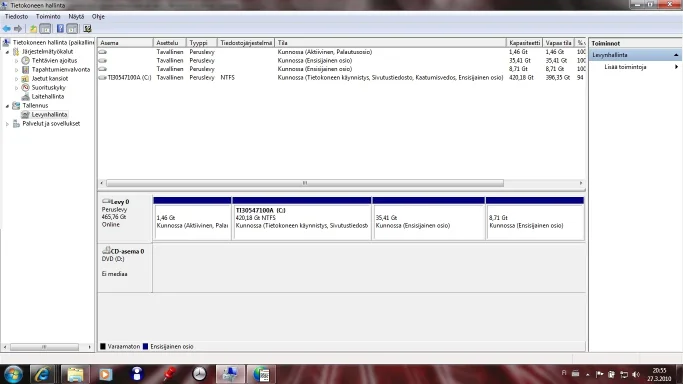Click the Levynhallinta disk icon in the tree
Image resolution: width=683 pixels, height=384 pixels.
click(25, 115)
